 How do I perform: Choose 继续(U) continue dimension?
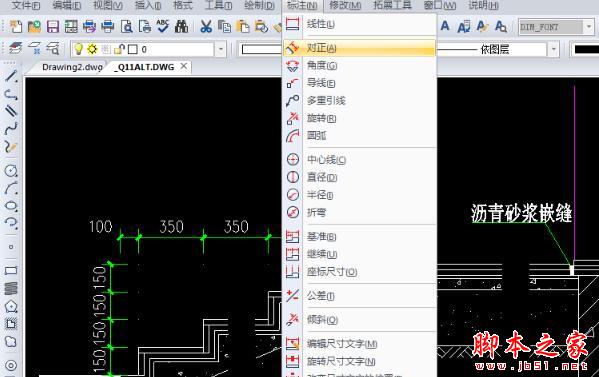(x=359, y=254)
